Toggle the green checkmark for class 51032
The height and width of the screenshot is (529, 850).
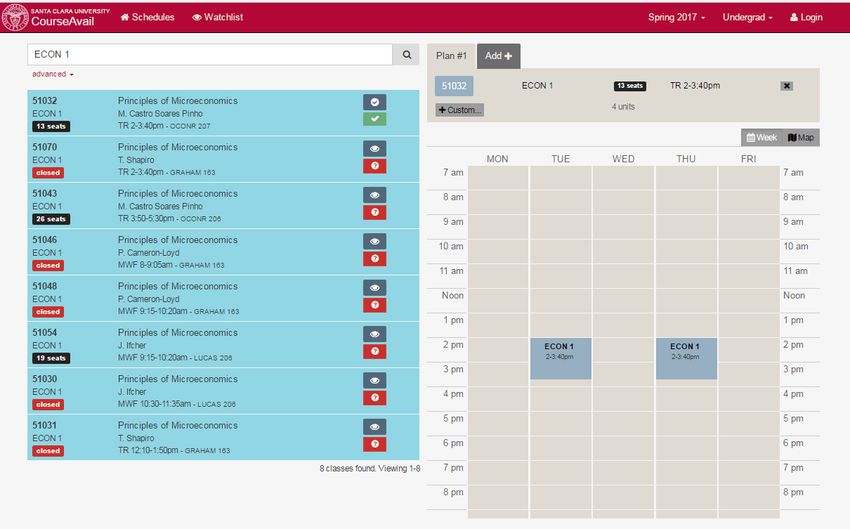tap(375, 119)
